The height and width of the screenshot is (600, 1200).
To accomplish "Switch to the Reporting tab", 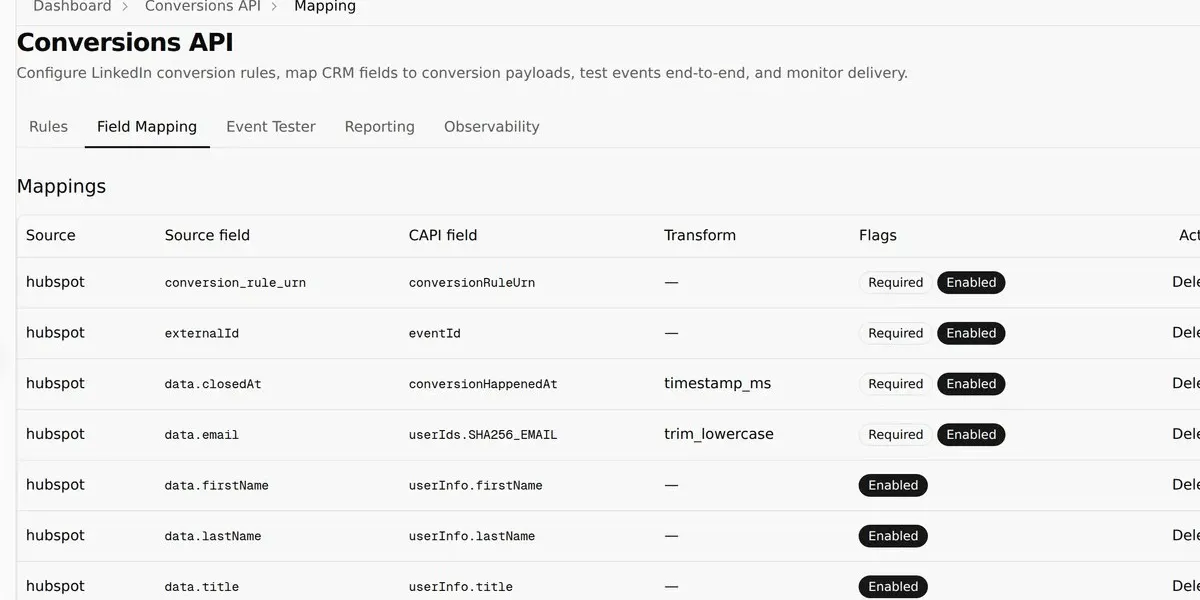I will 379,127.
